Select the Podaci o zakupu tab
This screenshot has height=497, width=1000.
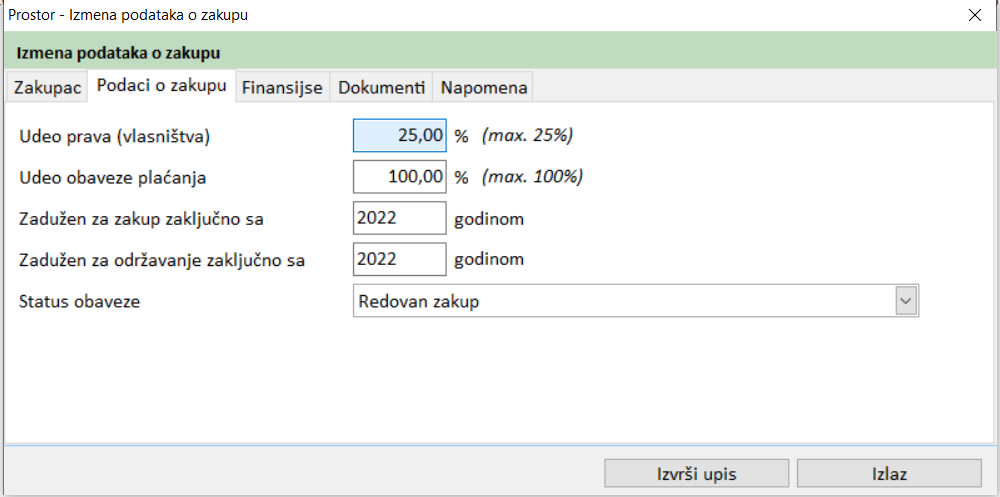(161, 86)
